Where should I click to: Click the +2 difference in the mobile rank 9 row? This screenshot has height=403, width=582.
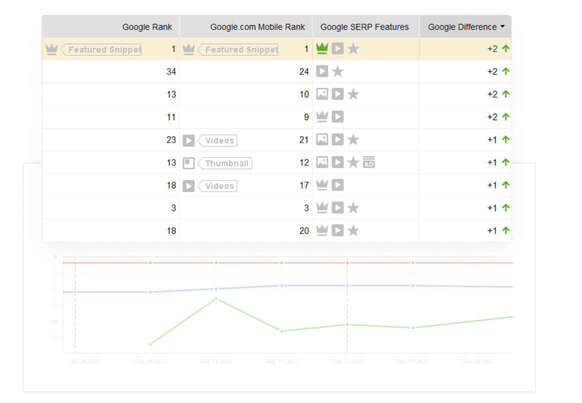(493, 117)
